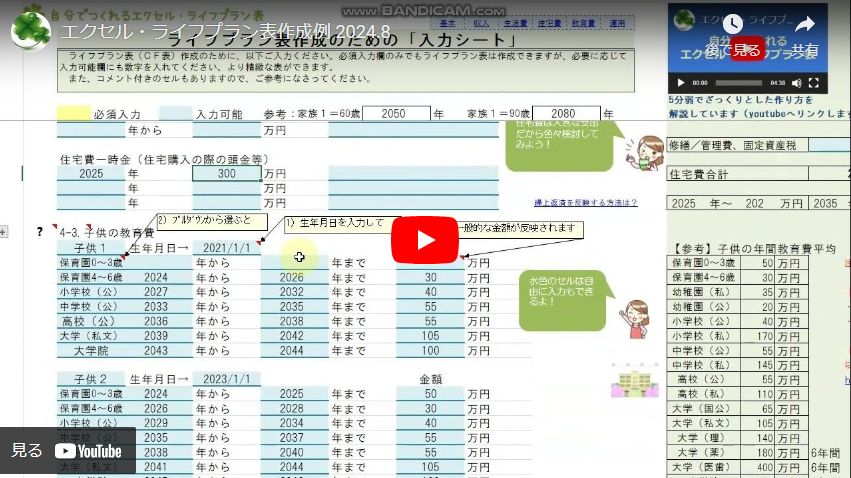Open the 繰上返済を反映する方法は？ link

click(x=586, y=202)
